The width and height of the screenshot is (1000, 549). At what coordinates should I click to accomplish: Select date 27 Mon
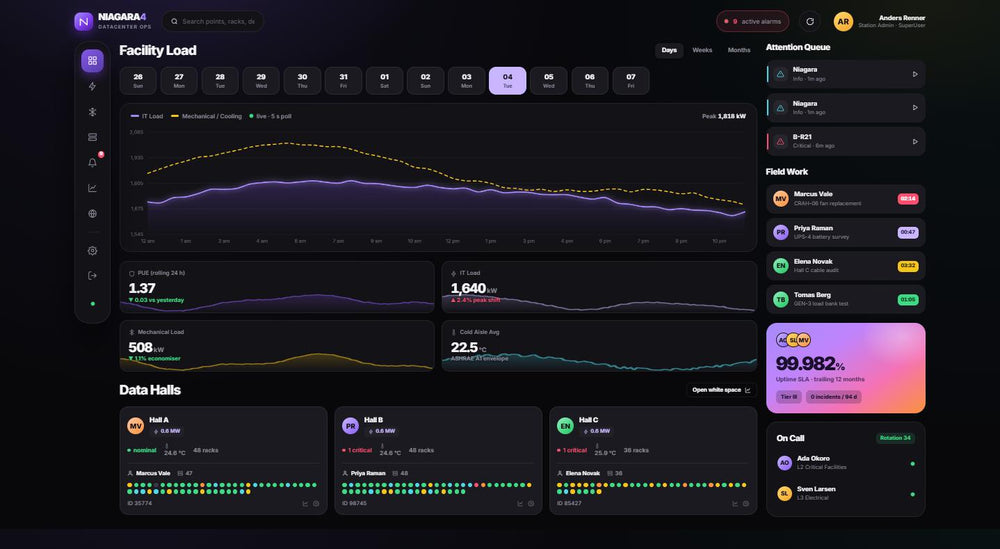coord(179,80)
